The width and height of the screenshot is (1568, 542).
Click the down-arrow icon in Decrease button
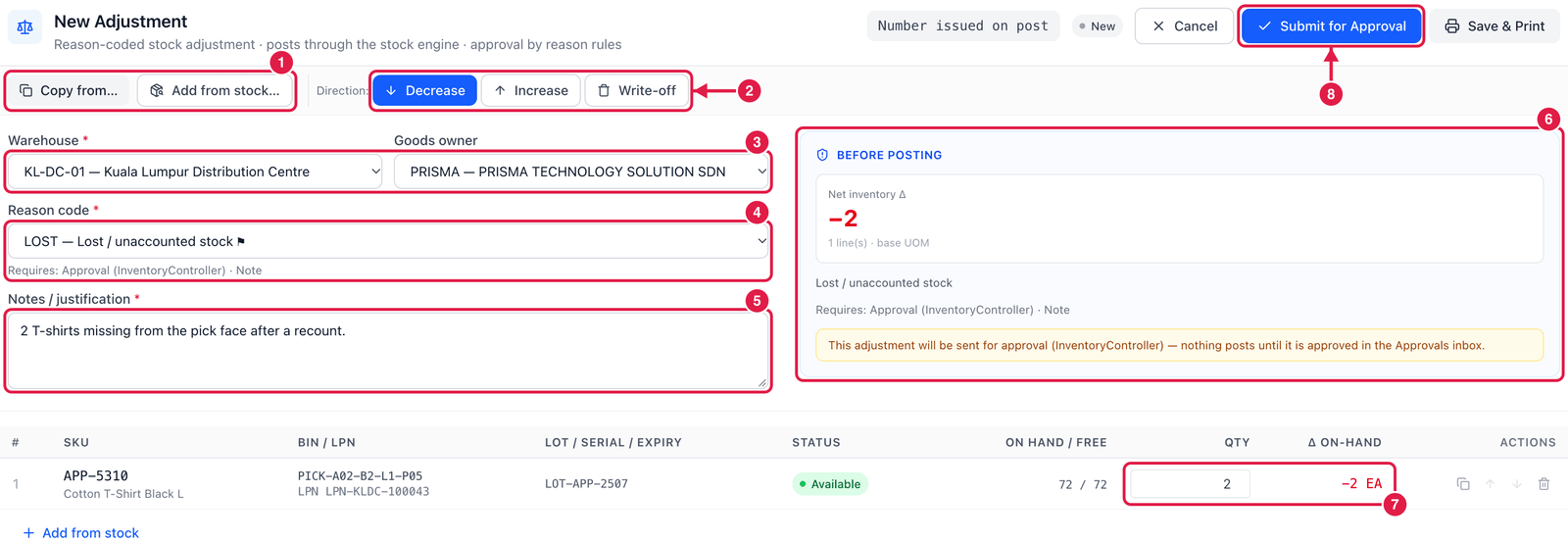point(391,90)
